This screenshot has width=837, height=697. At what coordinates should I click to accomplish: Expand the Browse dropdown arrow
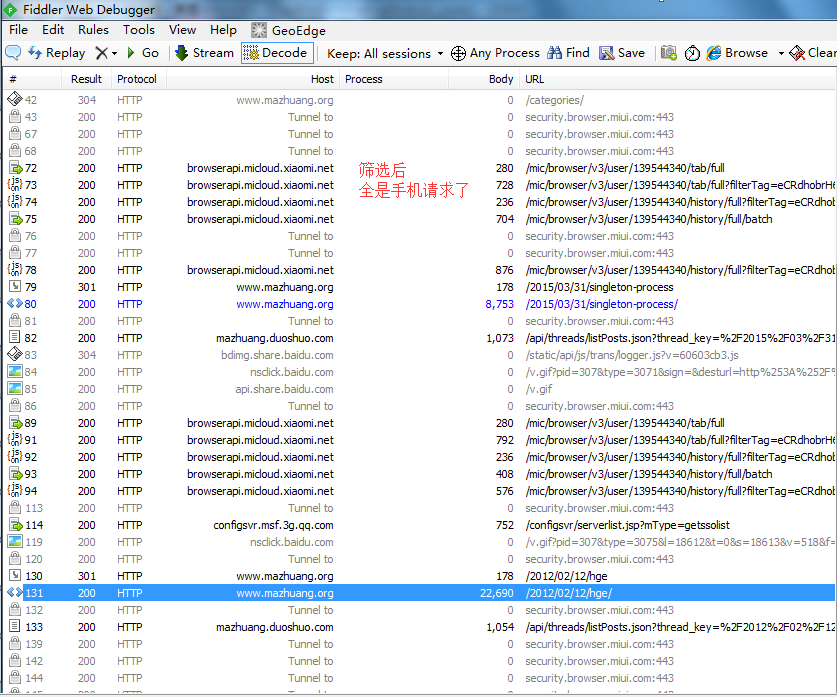click(781, 54)
